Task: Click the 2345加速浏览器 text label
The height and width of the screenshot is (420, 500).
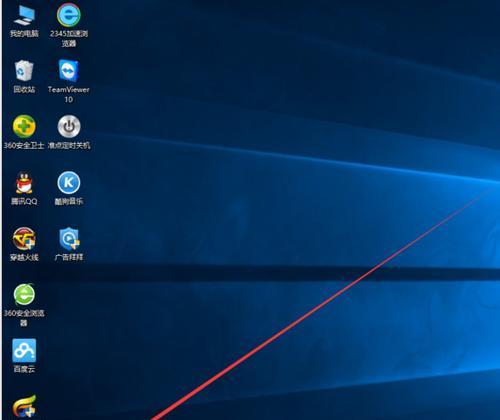Action: [x=69, y=38]
